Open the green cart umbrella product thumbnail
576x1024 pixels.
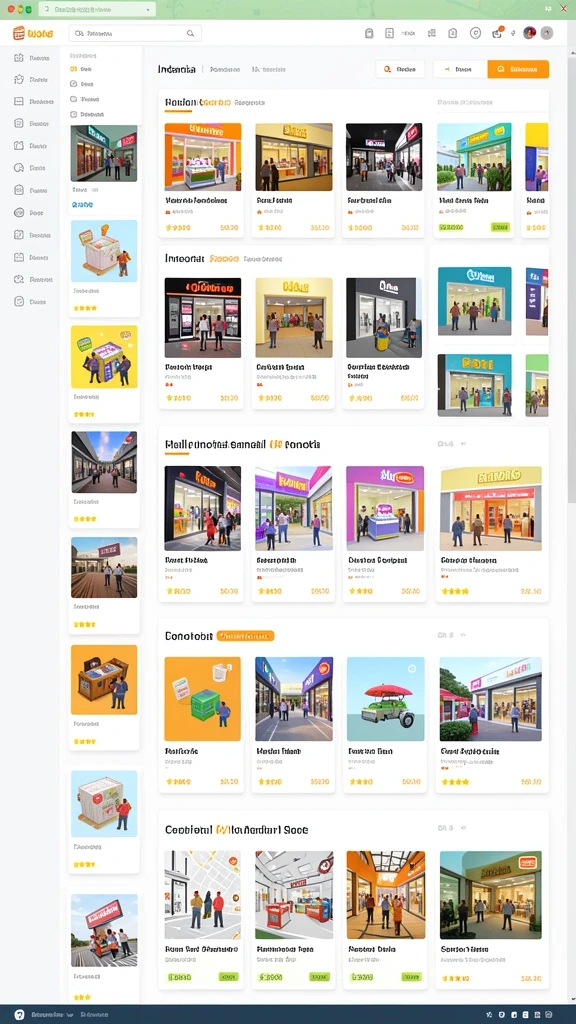[385, 699]
